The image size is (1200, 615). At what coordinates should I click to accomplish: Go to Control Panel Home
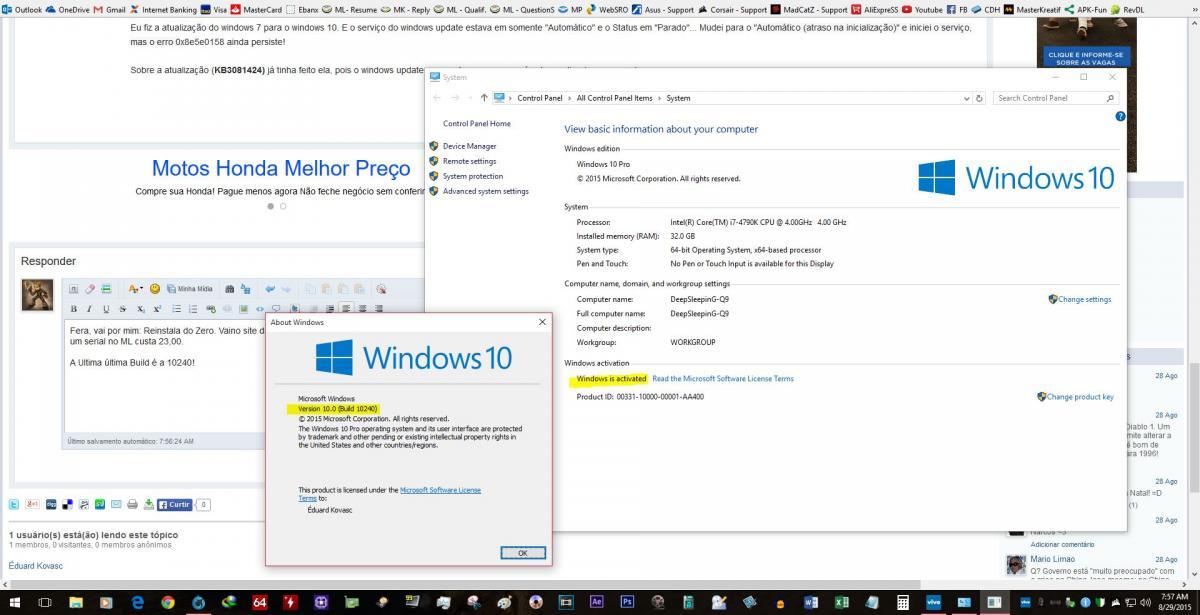click(476, 124)
